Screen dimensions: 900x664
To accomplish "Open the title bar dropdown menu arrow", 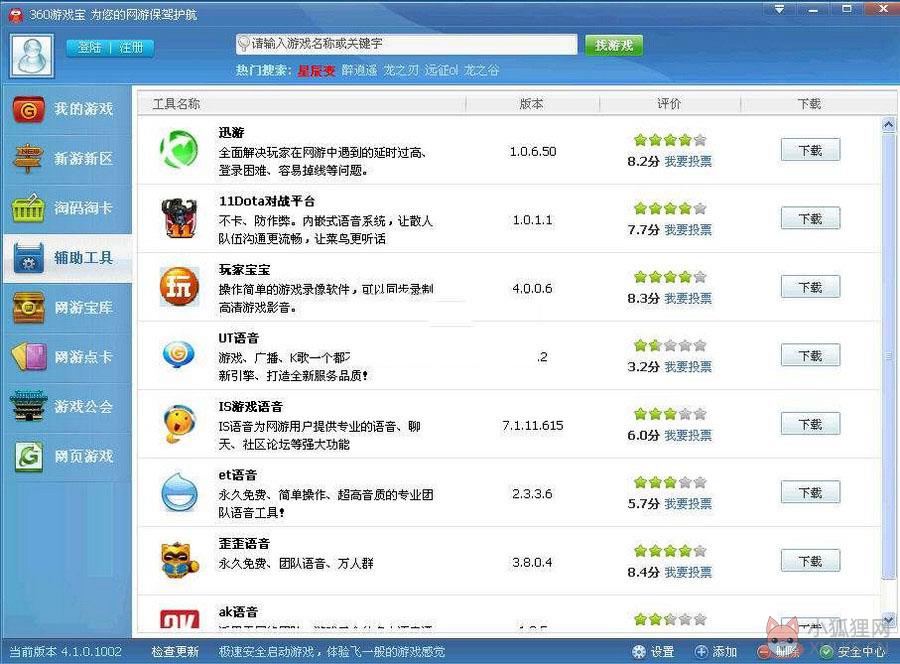I will coord(779,9).
